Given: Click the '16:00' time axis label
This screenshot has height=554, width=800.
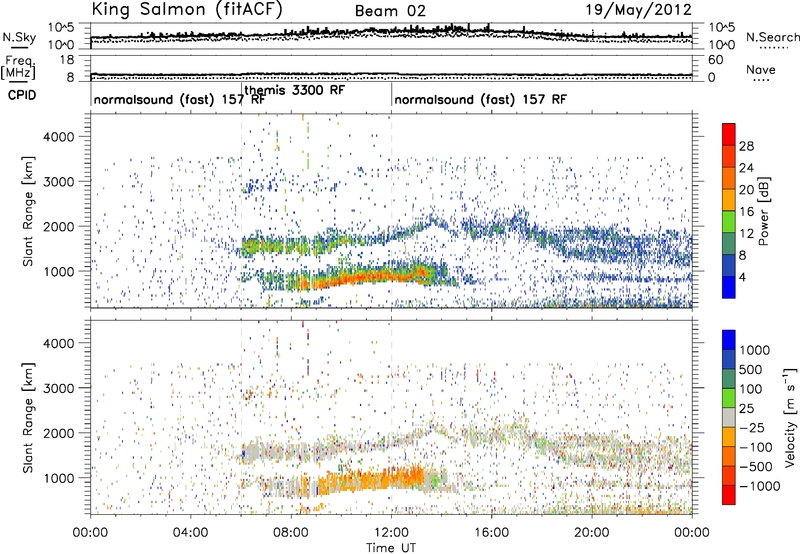Looking at the screenshot, I should click(491, 533).
